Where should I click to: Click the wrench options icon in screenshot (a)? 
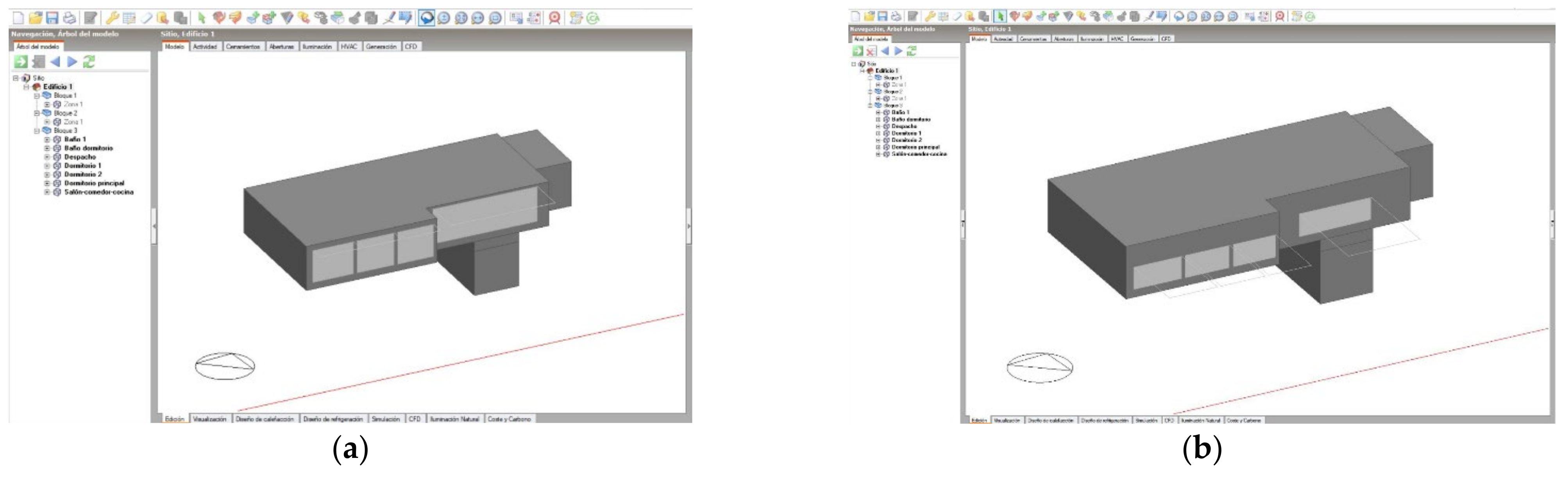tap(112, 18)
